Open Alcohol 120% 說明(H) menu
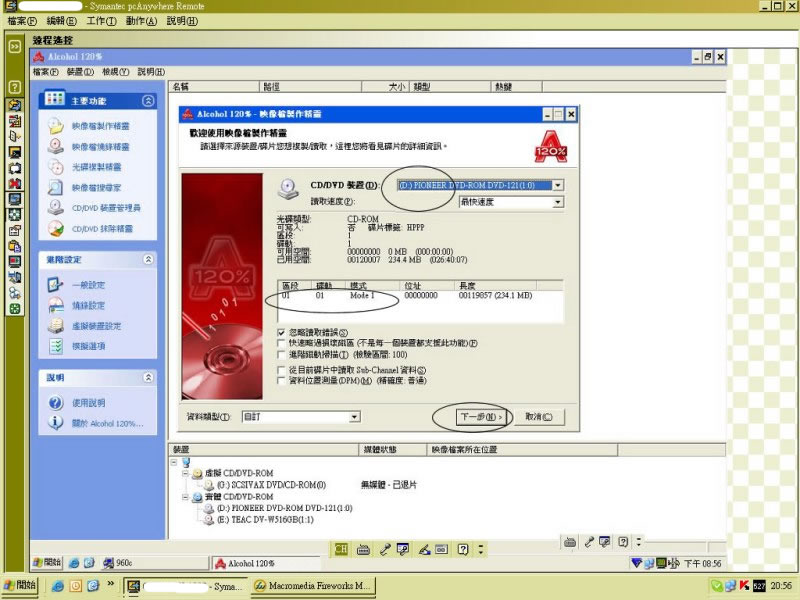The image size is (800, 600). (x=151, y=72)
